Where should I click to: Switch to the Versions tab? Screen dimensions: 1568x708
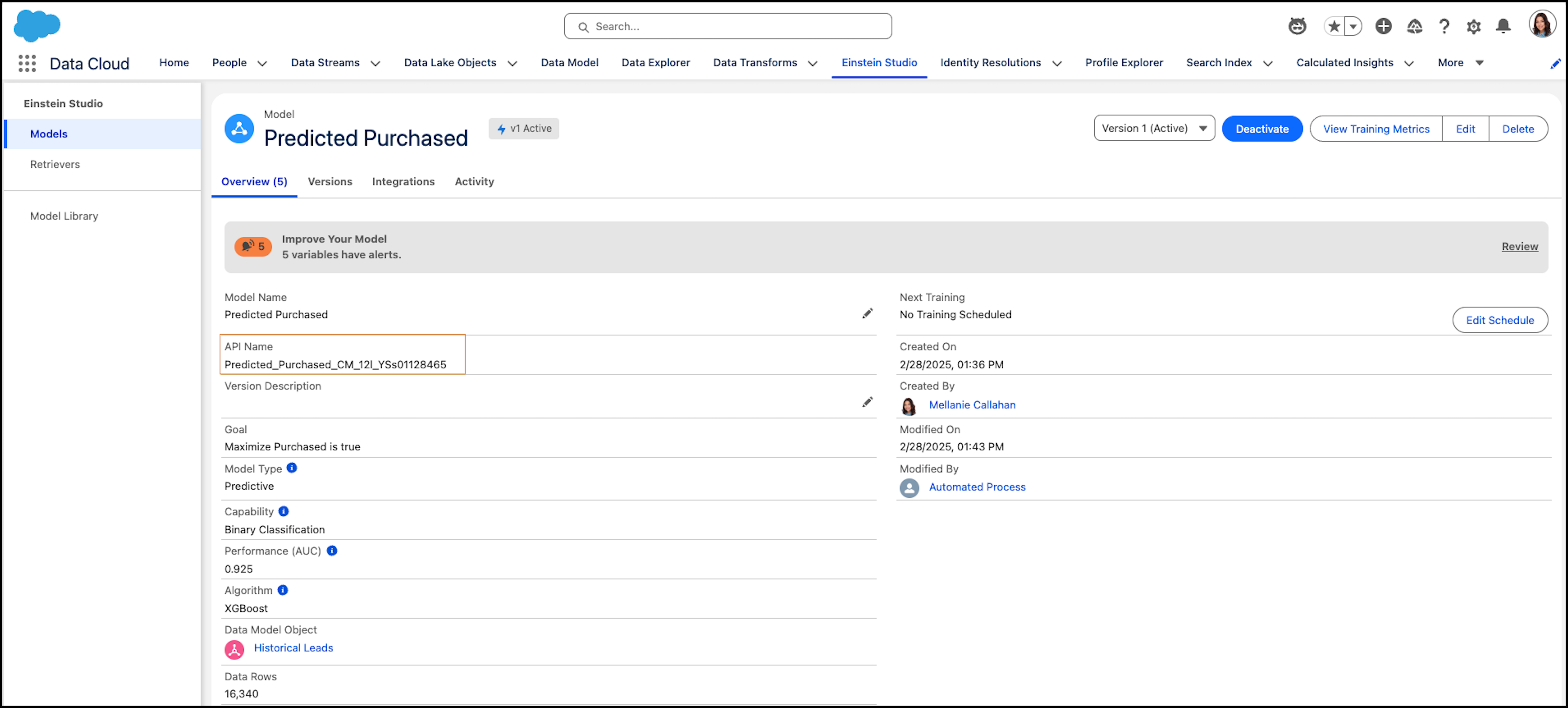click(x=330, y=182)
